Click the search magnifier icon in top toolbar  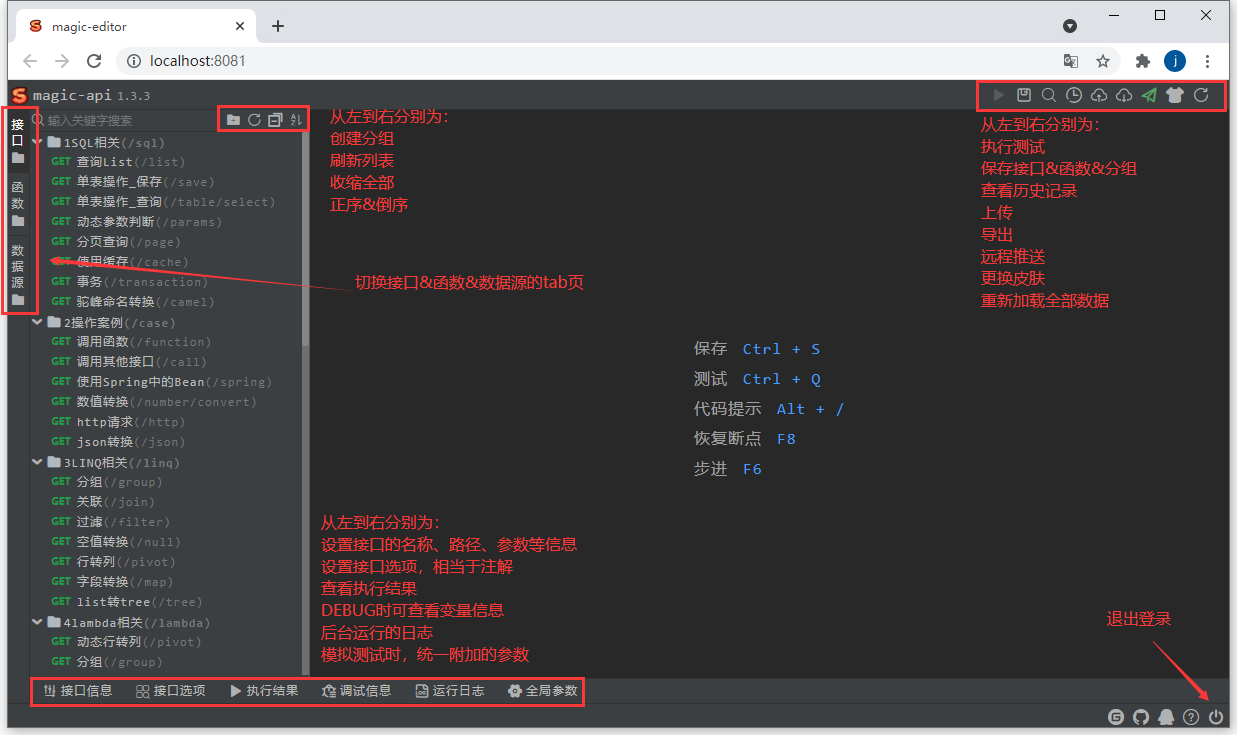[1048, 94]
